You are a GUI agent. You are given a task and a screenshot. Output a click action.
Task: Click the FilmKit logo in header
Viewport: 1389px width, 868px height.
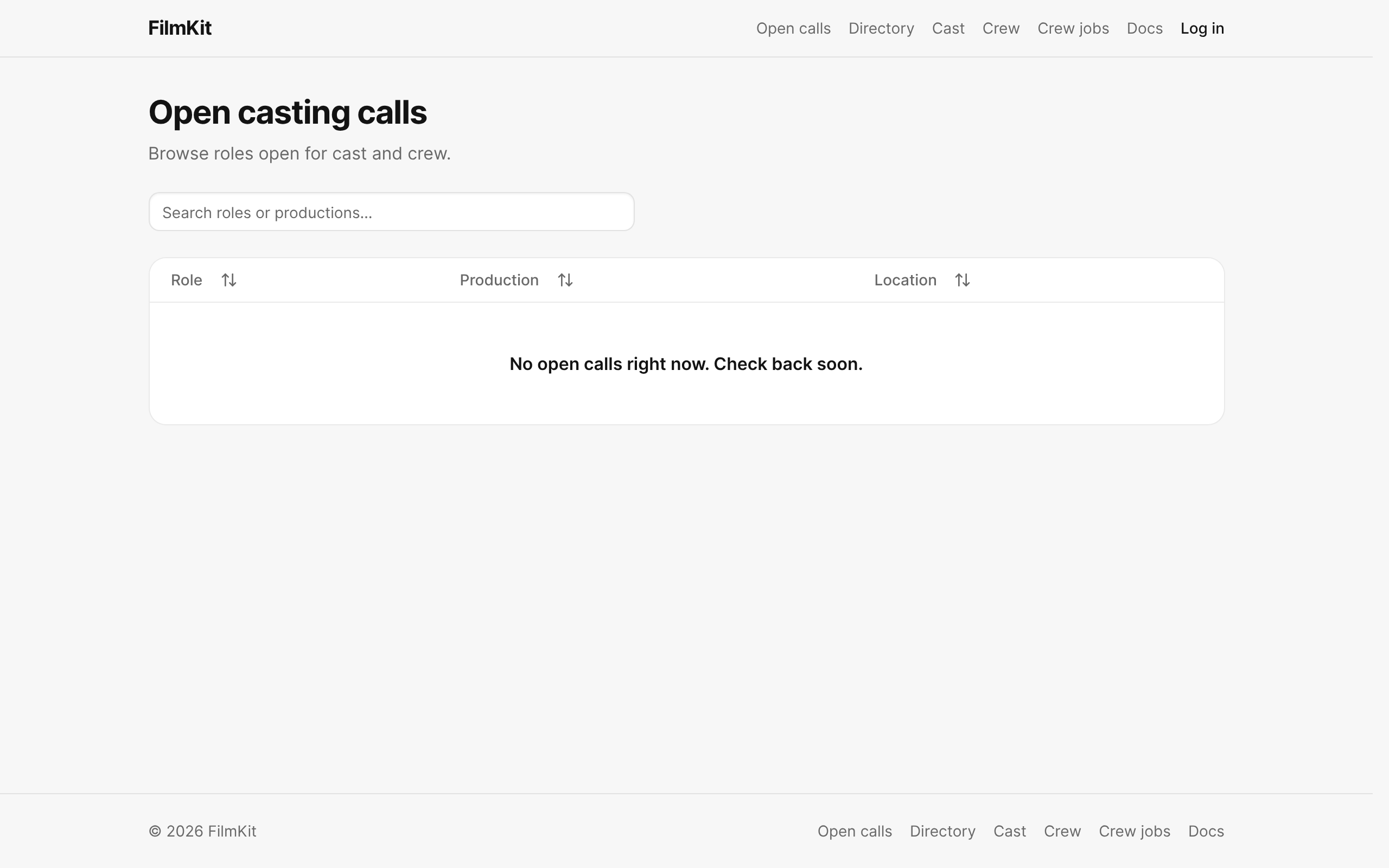click(180, 28)
